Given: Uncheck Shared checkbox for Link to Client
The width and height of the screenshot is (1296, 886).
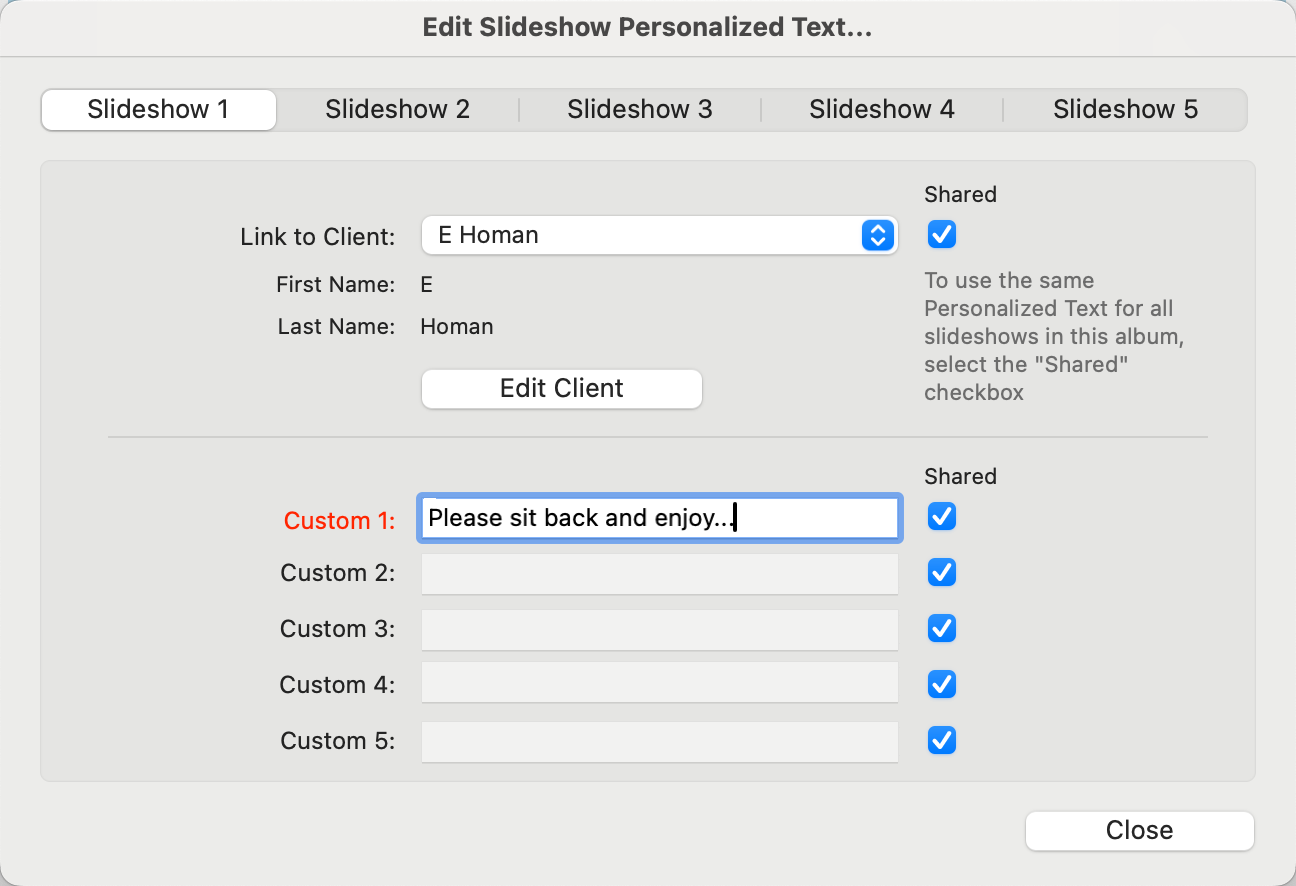Looking at the screenshot, I should point(942,234).
